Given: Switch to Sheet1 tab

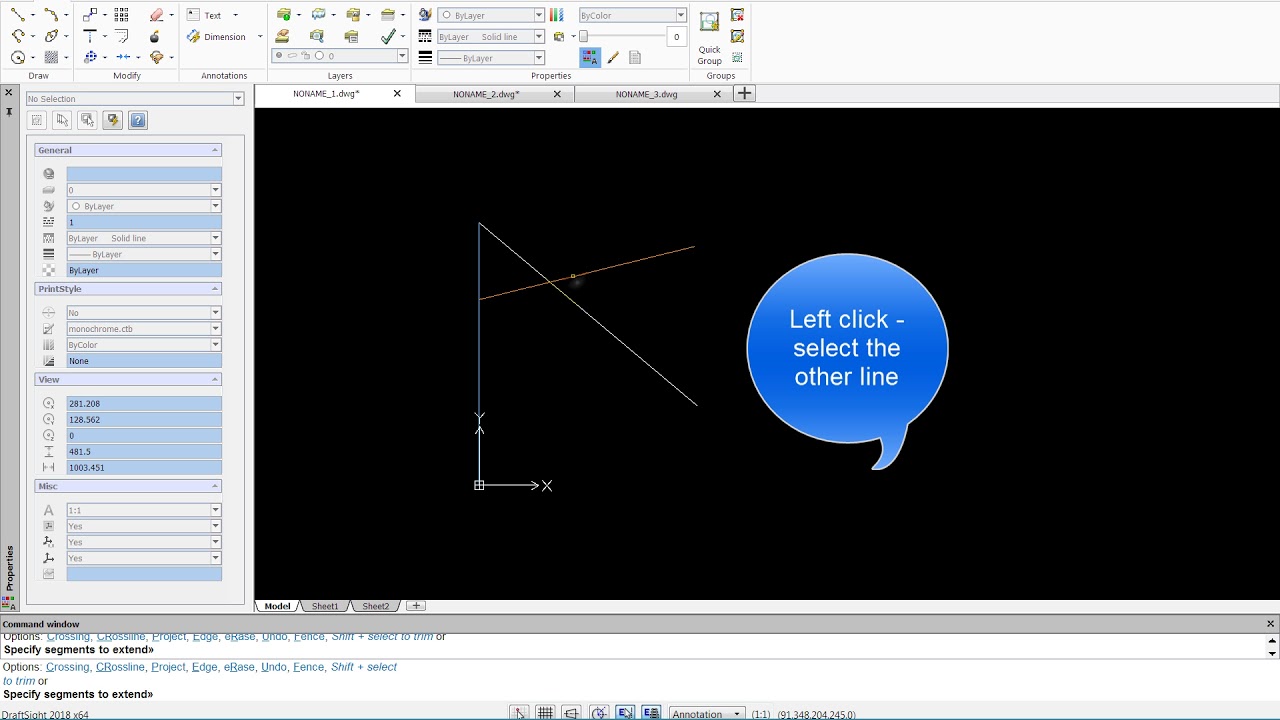Looking at the screenshot, I should 325,606.
